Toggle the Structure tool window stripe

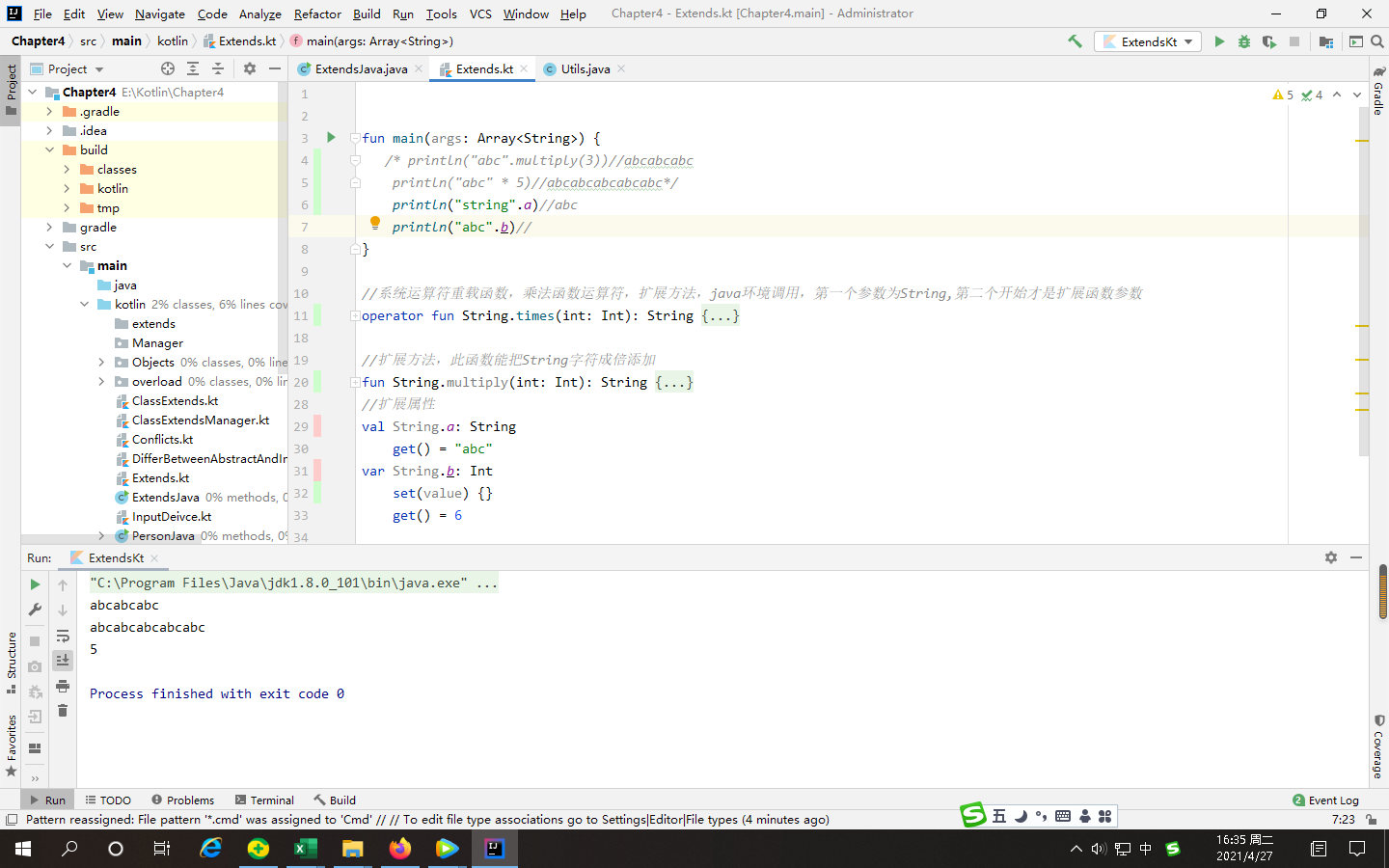(11, 663)
